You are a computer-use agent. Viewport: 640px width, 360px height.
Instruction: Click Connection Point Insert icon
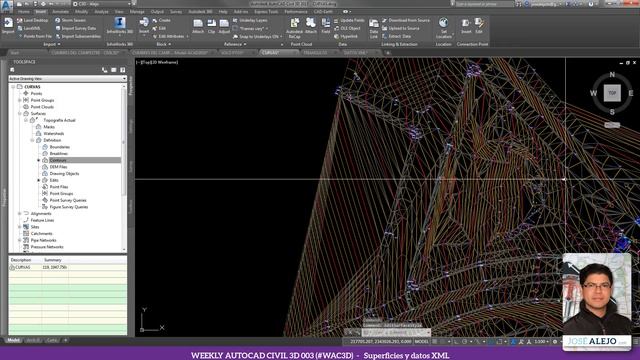click(x=466, y=23)
